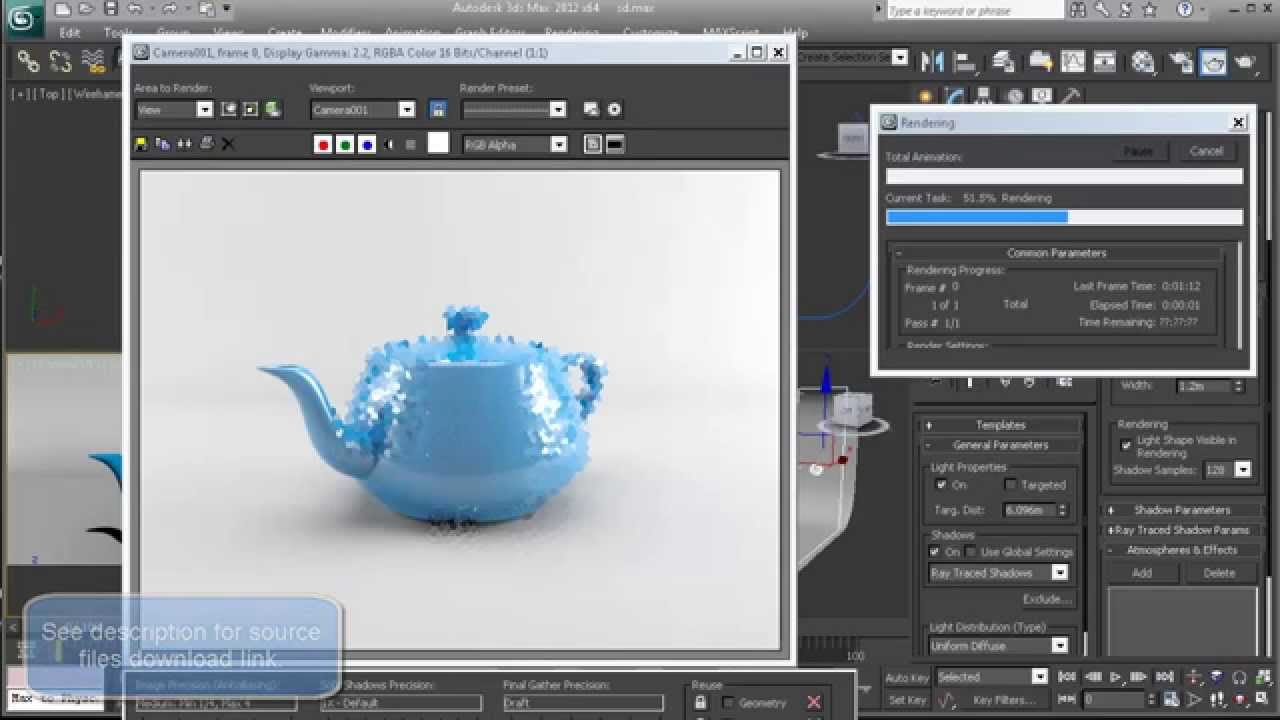This screenshot has width=1280, height=720.
Task: Click the Edit Region icon next to Area to Render
Action: 228,109
